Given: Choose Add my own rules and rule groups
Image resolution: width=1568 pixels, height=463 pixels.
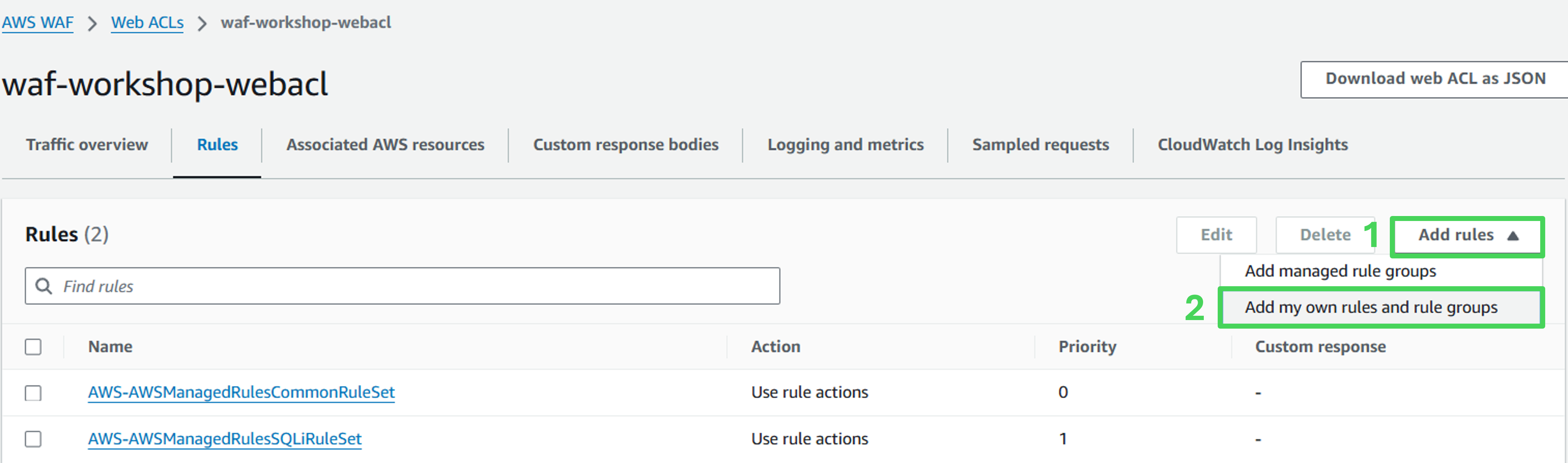Looking at the screenshot, I should 1371,307.
